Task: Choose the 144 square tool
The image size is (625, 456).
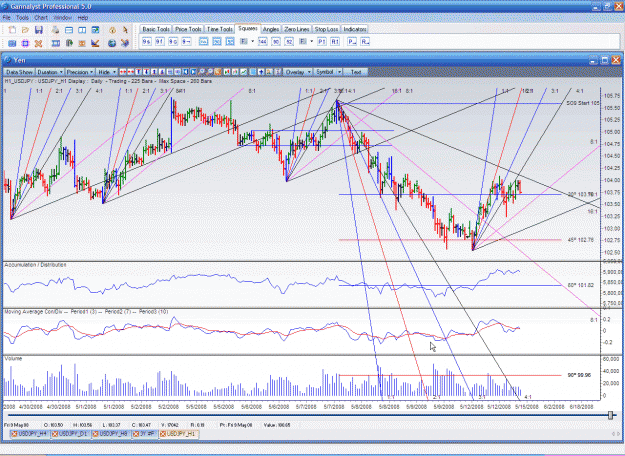Action: coord(262,41)
